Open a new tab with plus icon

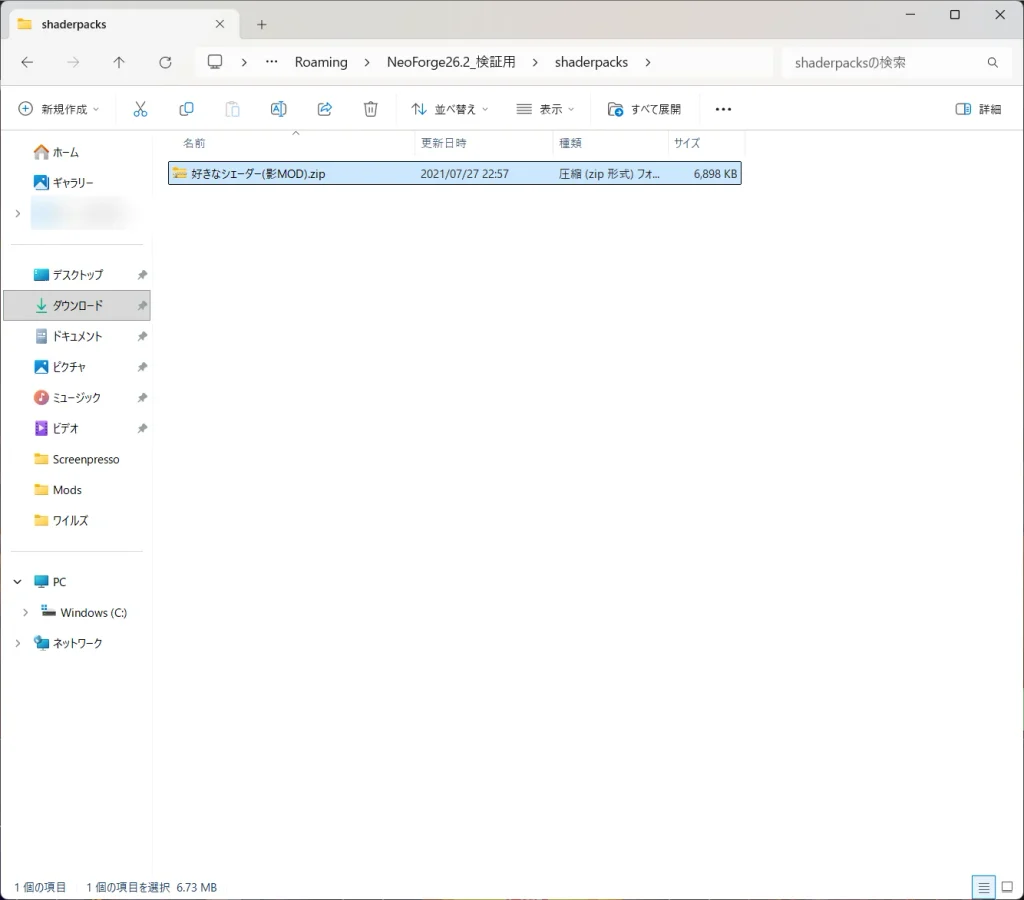click(261, 24)
